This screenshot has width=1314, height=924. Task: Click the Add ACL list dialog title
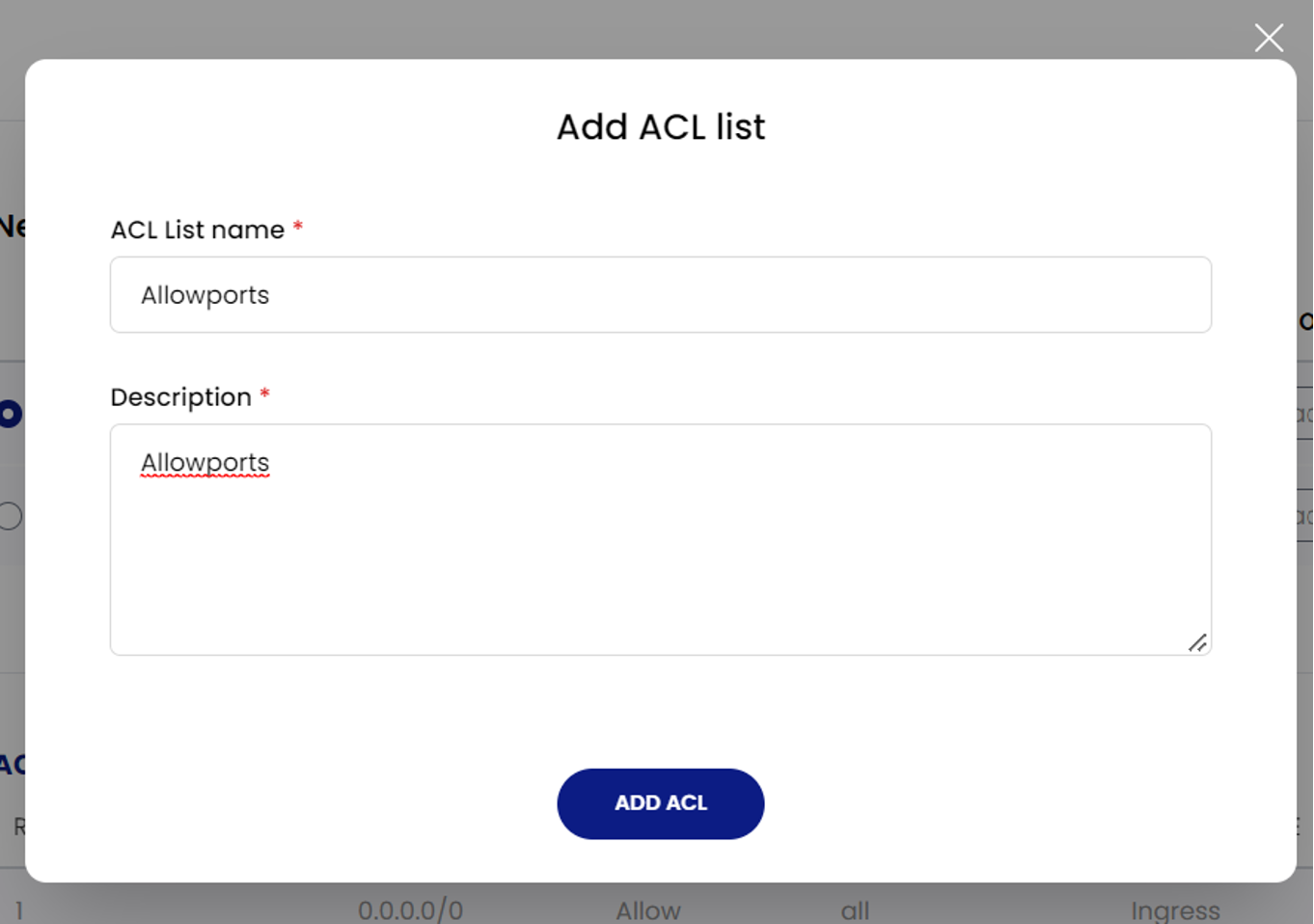(x=660, y=126)
